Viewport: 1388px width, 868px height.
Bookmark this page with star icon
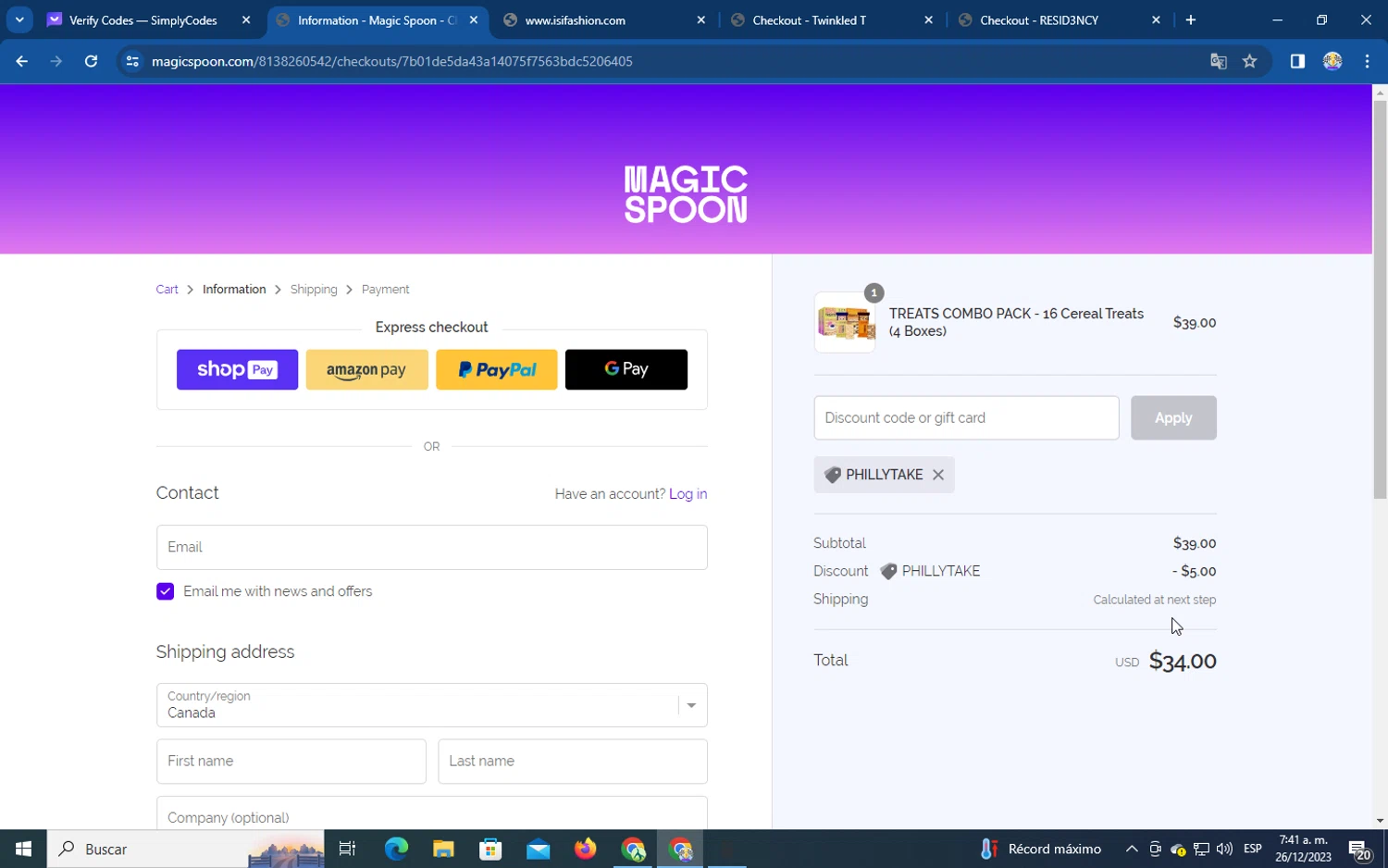1250,61
